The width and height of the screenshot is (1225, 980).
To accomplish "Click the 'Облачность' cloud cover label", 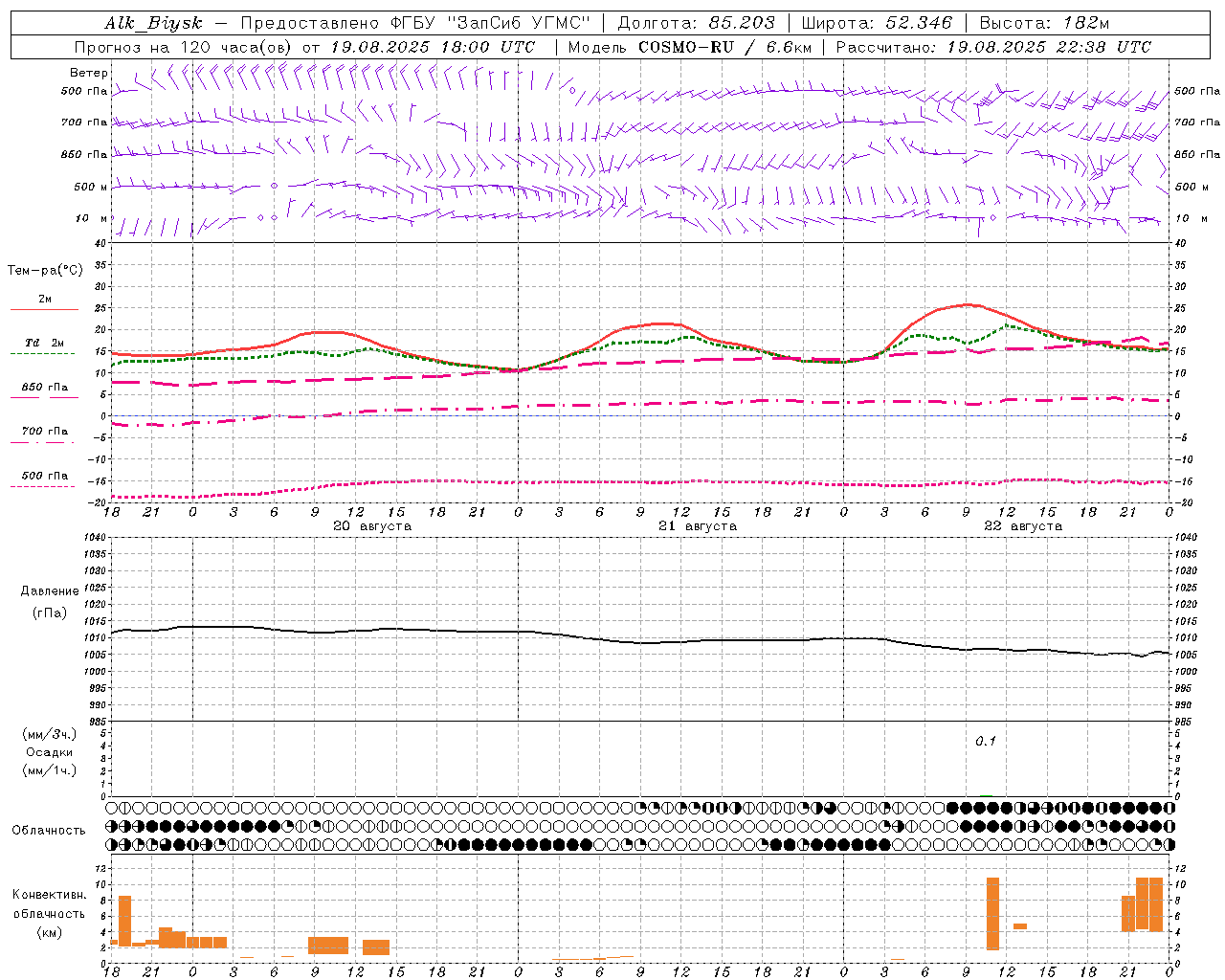I will click(x=49, y=831).
